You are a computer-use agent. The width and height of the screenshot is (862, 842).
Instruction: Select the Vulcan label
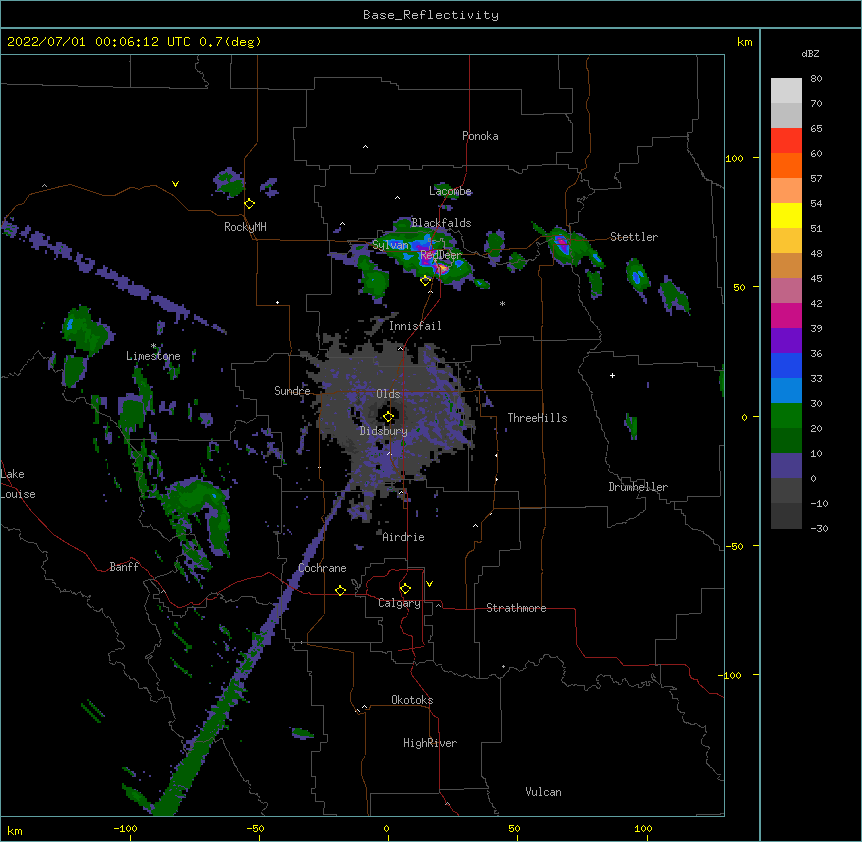click(543, 792)
